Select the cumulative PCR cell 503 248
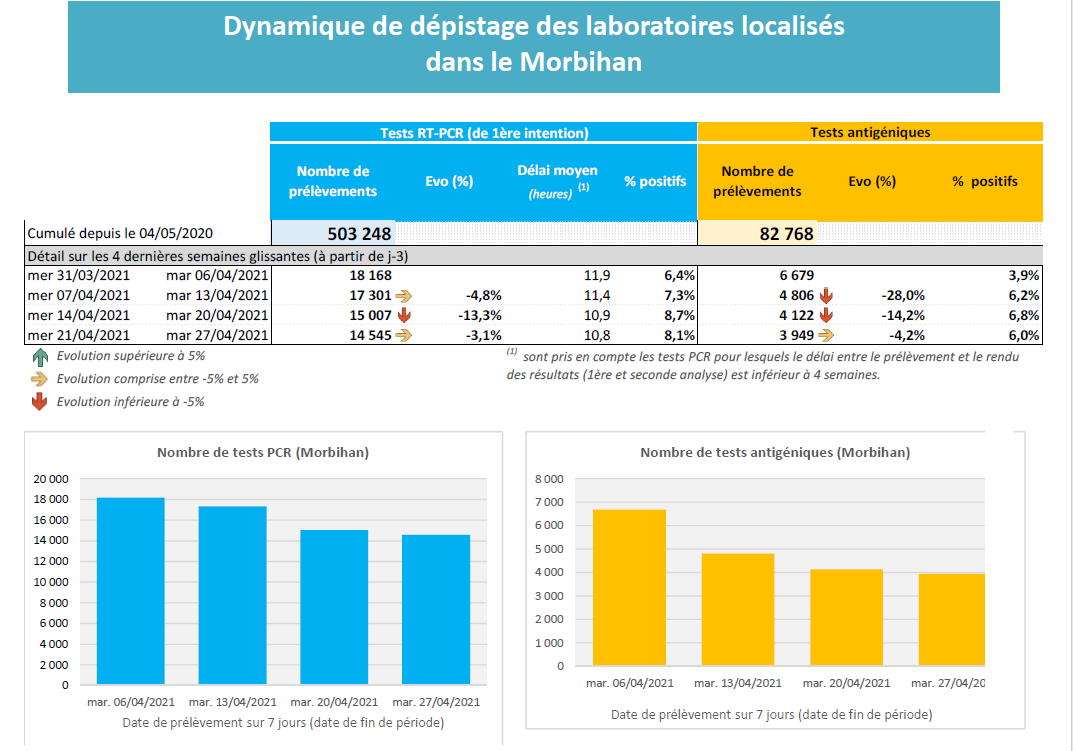Viewport: 1073px width, 751px height. pyautogui.click(x=334, y=234)
